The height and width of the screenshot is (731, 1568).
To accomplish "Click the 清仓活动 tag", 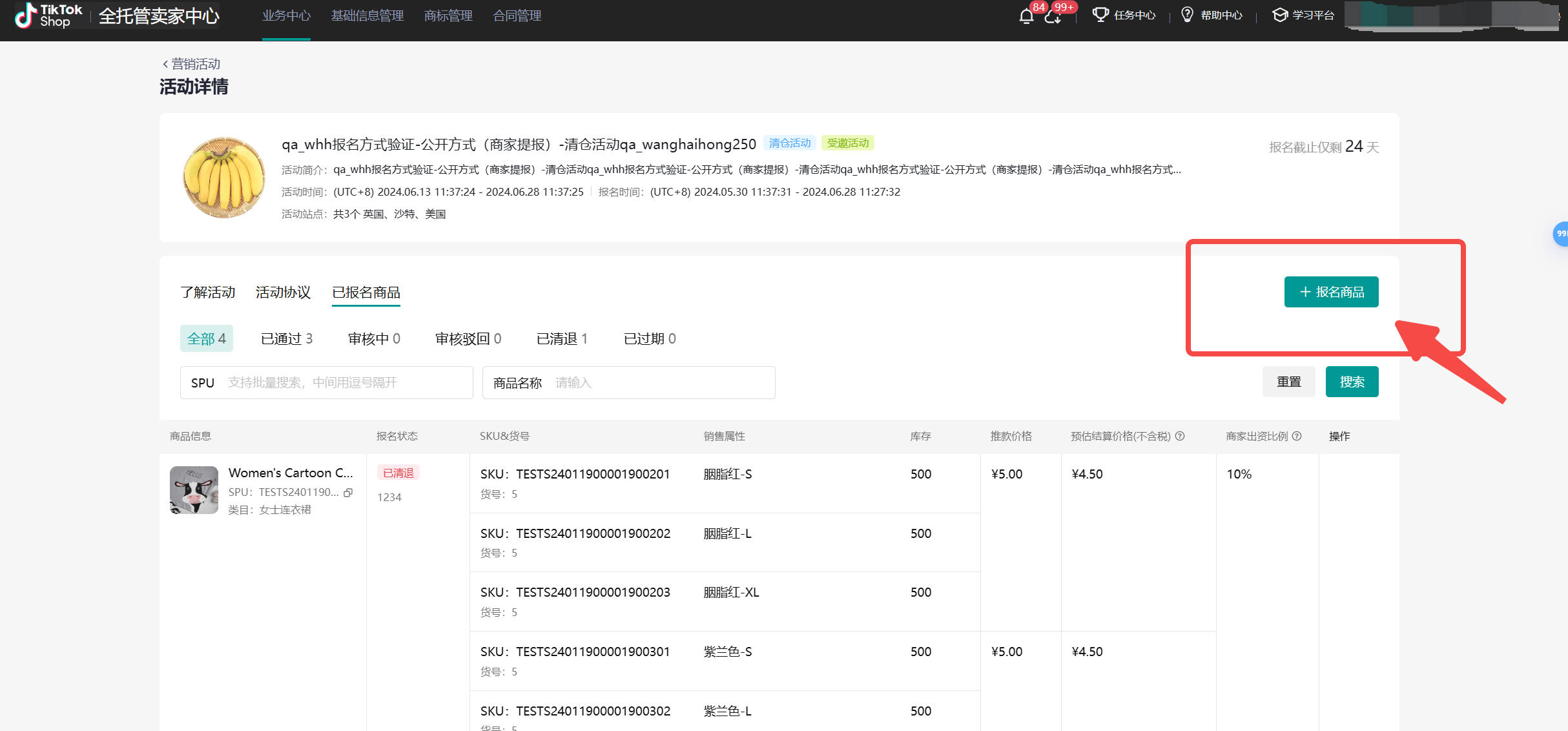I will [x=790, y=143].
